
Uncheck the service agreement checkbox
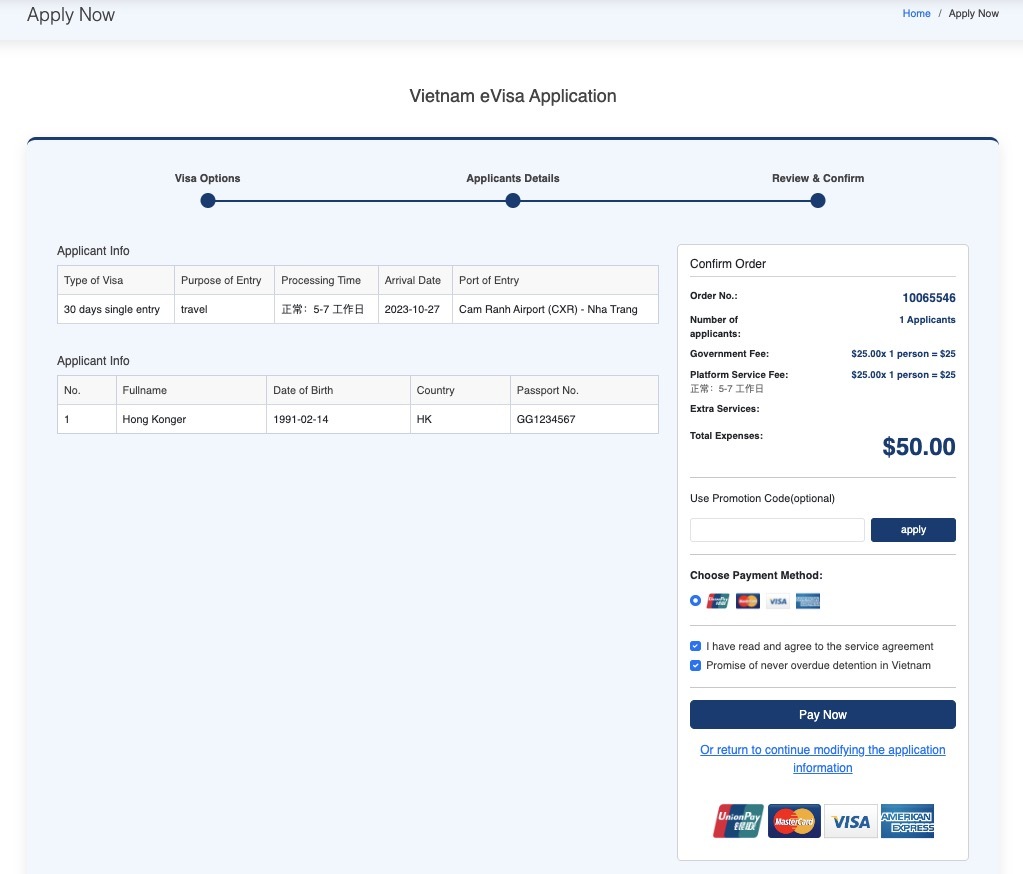click(696, 646)
